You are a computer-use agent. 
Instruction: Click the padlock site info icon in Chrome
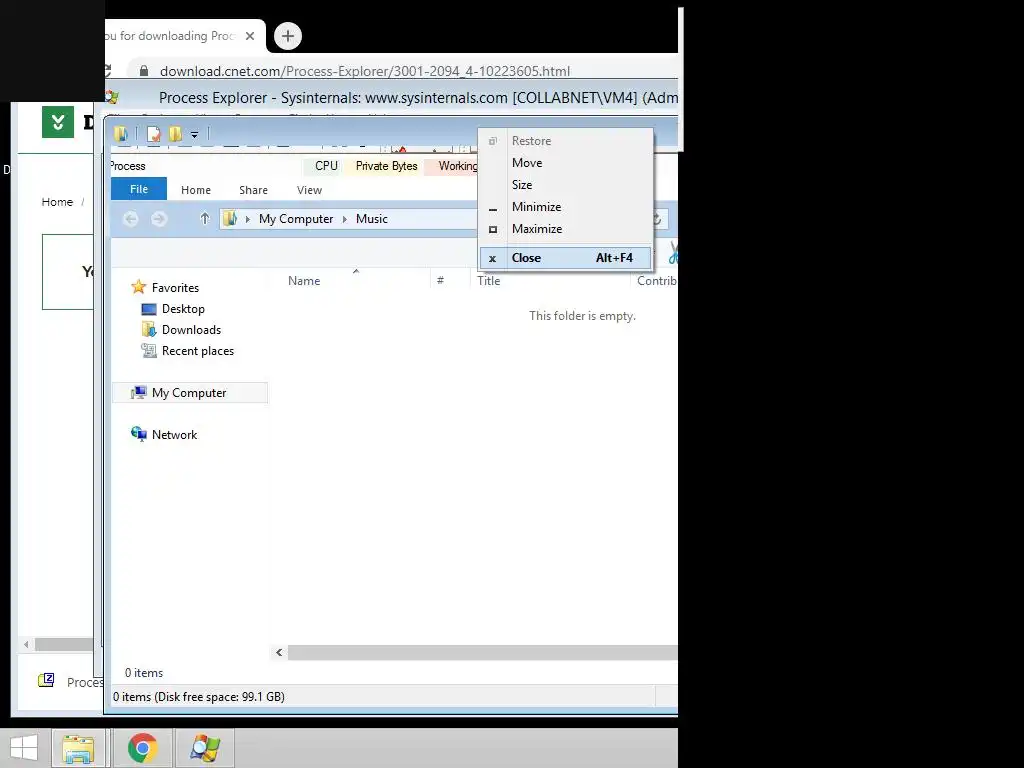point(144,71)
